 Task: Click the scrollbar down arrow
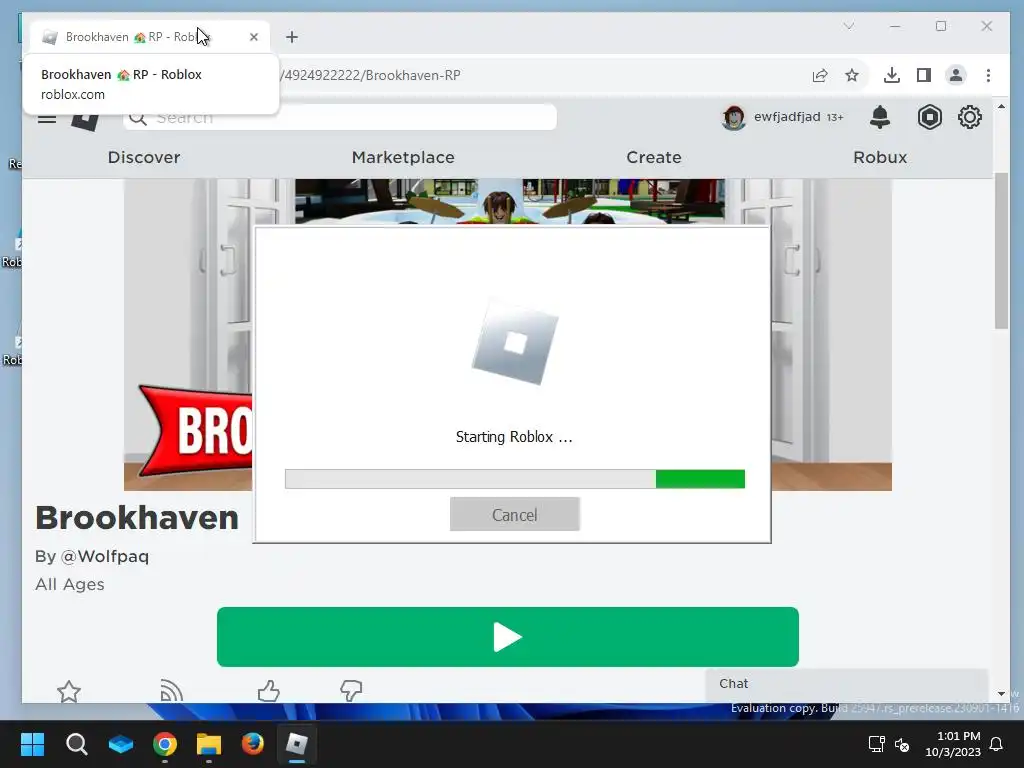(x=1001, y=694)
